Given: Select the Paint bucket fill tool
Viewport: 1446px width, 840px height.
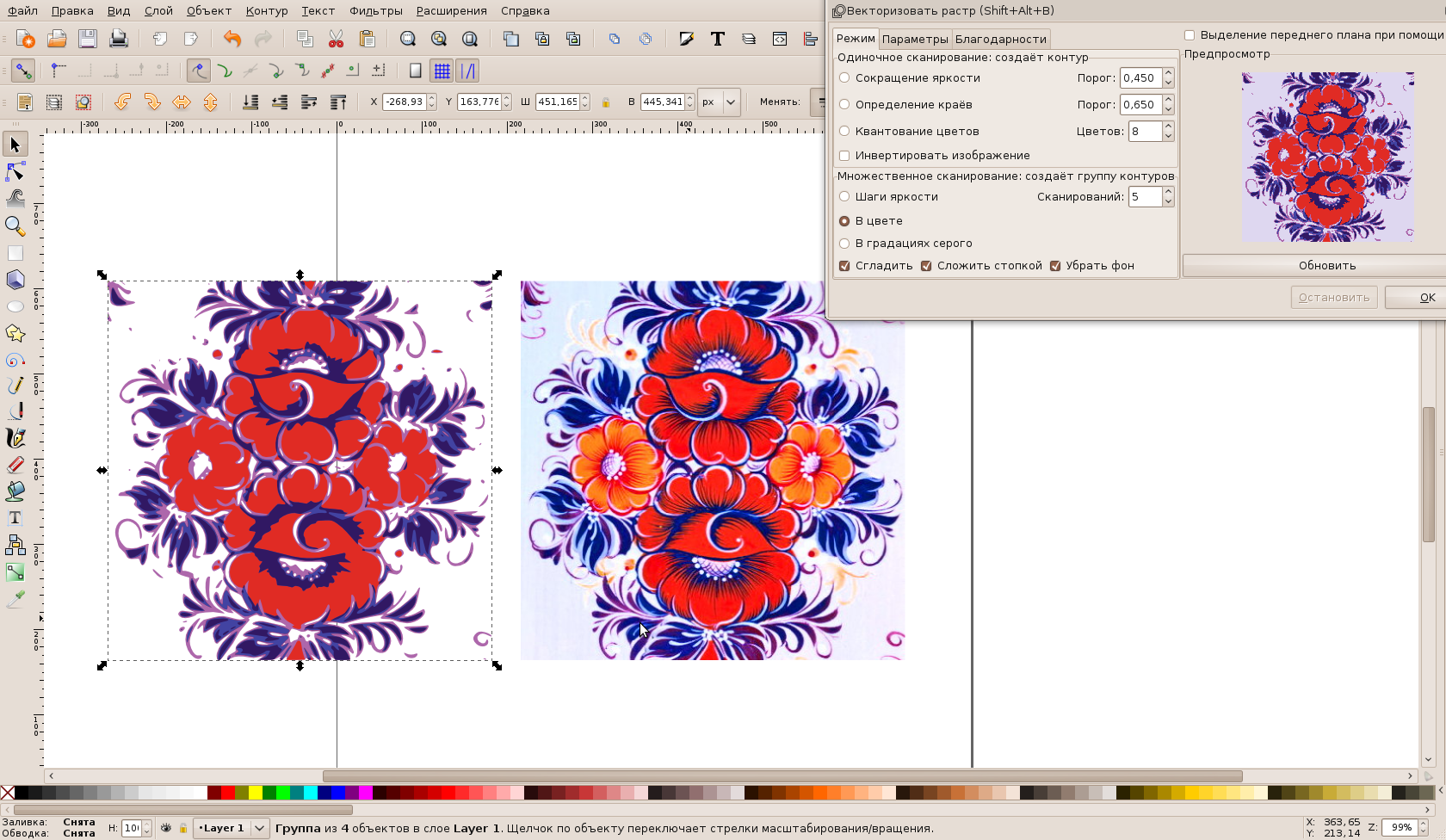Looking at the screenshot, I should coord(15,491).
